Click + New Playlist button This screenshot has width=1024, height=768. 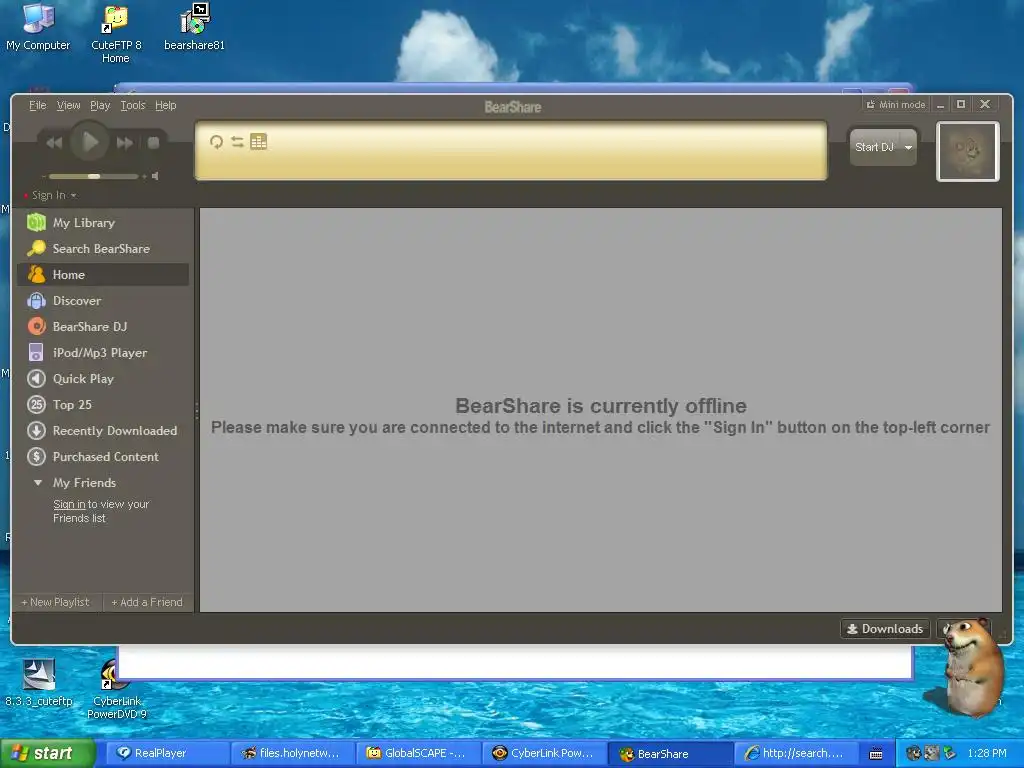point(55,602)
